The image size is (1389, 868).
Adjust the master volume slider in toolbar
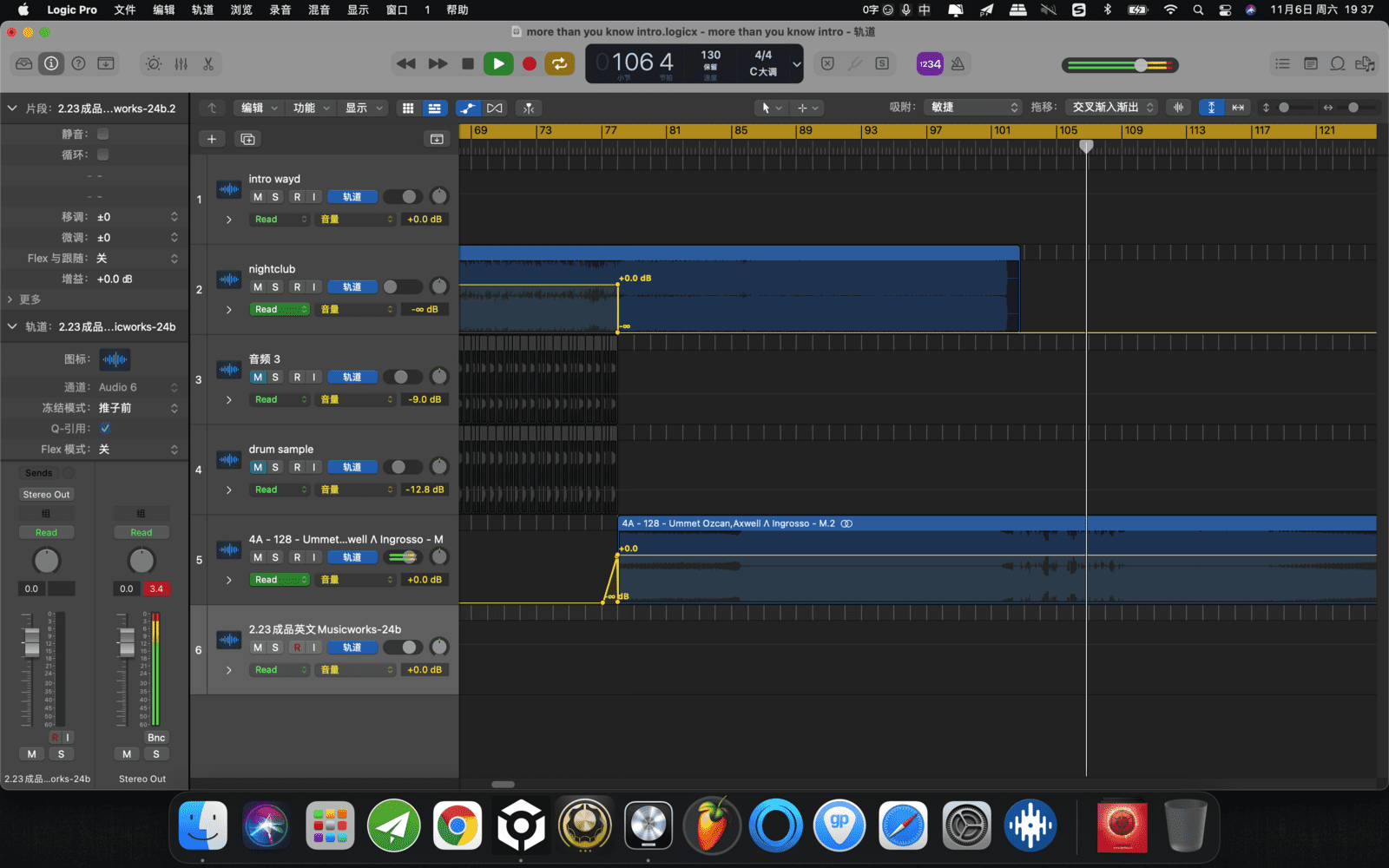coord(1140,65)
